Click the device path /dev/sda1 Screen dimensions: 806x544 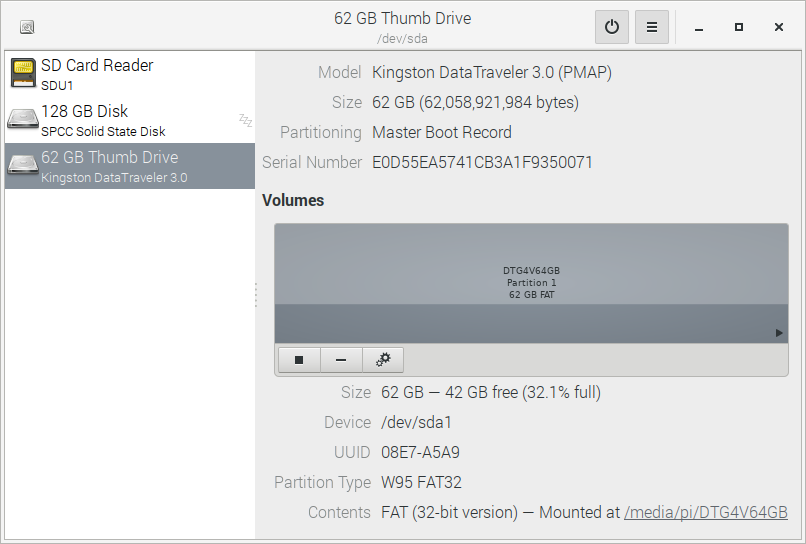pyautogui.click(x=416, y=423)
